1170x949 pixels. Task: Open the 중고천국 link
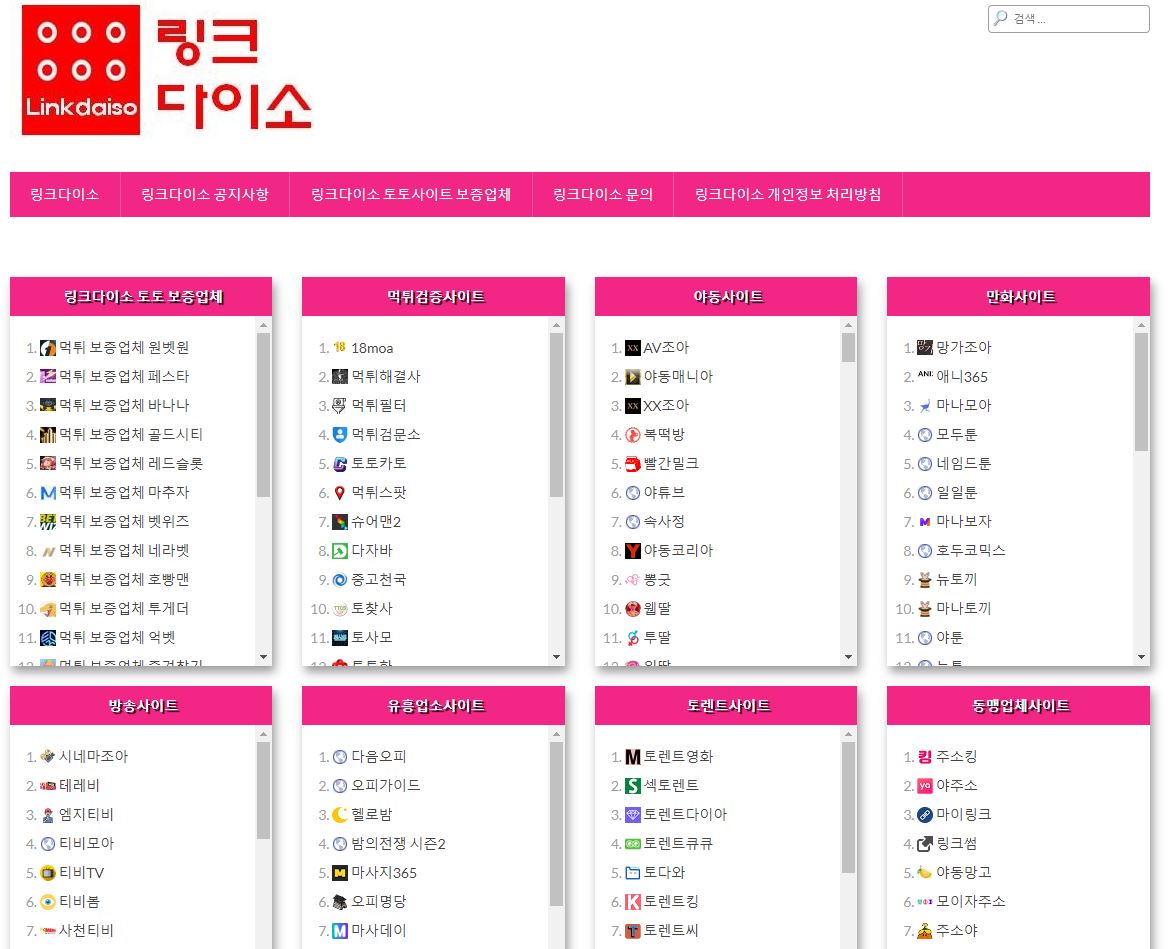pos(379,580)
